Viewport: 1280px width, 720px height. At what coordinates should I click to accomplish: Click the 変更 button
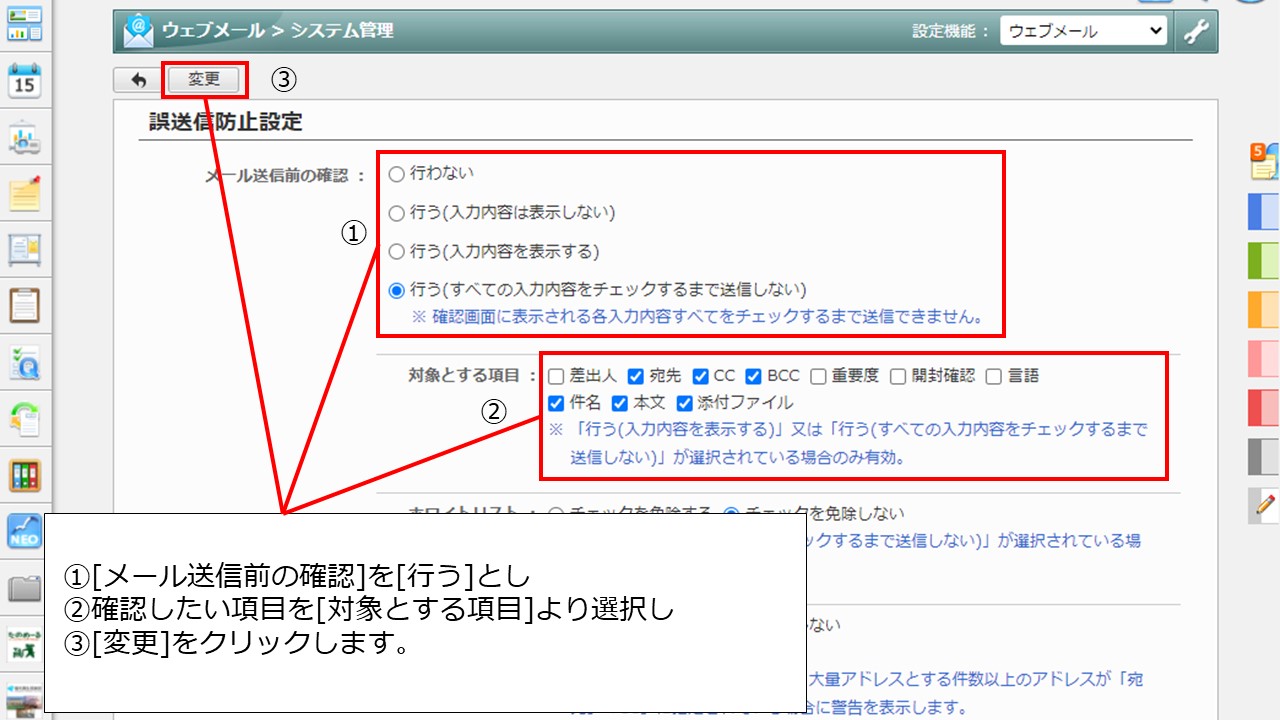tap(204, 80)
